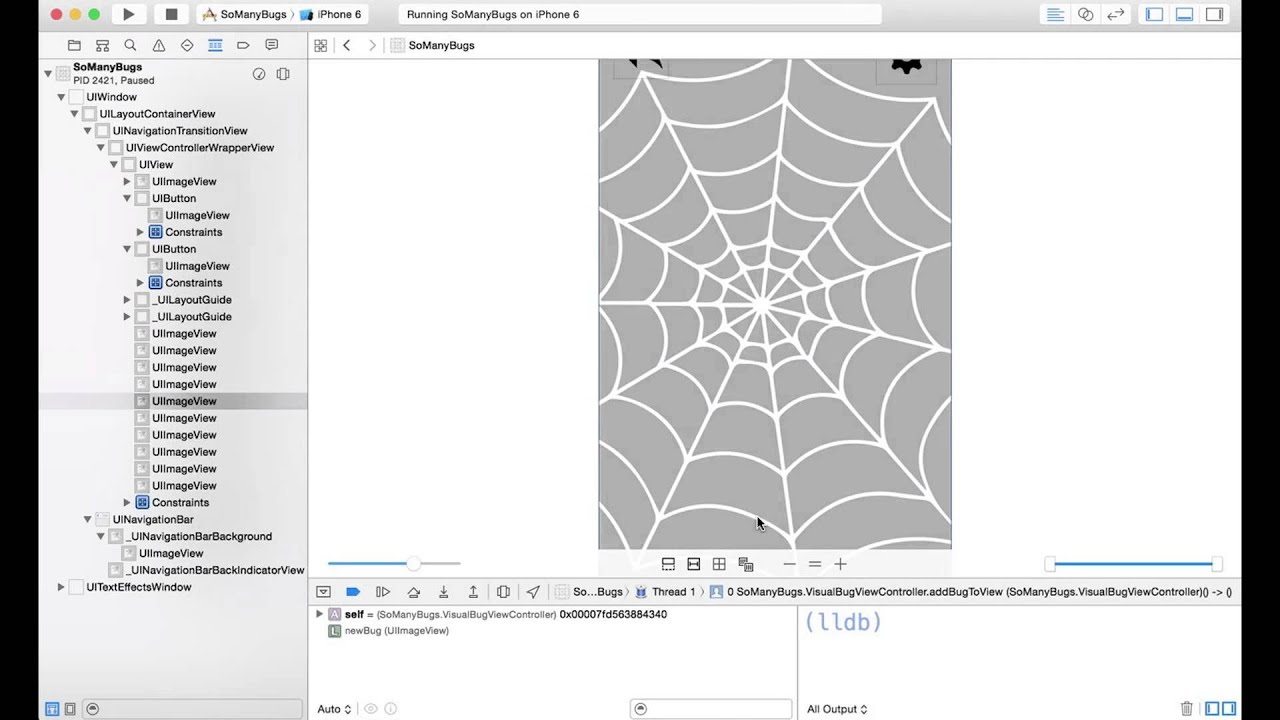Image resolution: width=1280 pixels, height=720 pixels.
Task: Click the Debug View Hierarchy button
Action: coord(503,592)
